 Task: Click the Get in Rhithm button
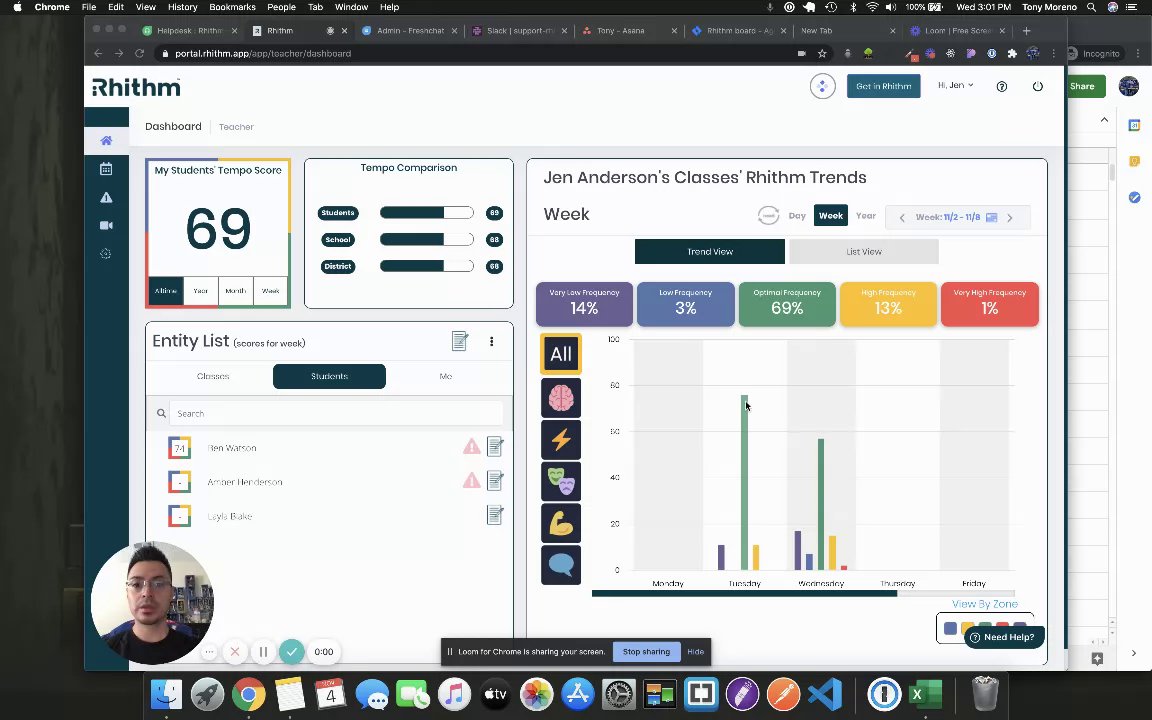883,86
